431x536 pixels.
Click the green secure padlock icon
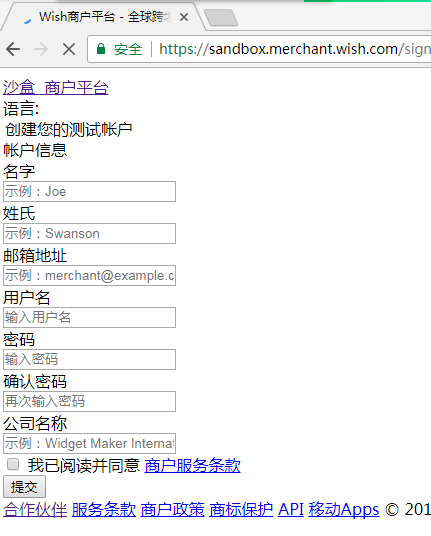101,49
